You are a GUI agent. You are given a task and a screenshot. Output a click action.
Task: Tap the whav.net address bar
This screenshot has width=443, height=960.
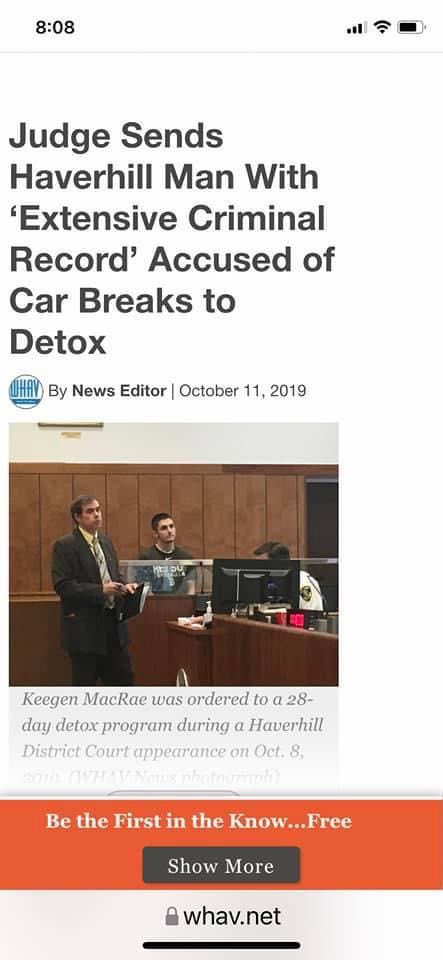[223, 917]
